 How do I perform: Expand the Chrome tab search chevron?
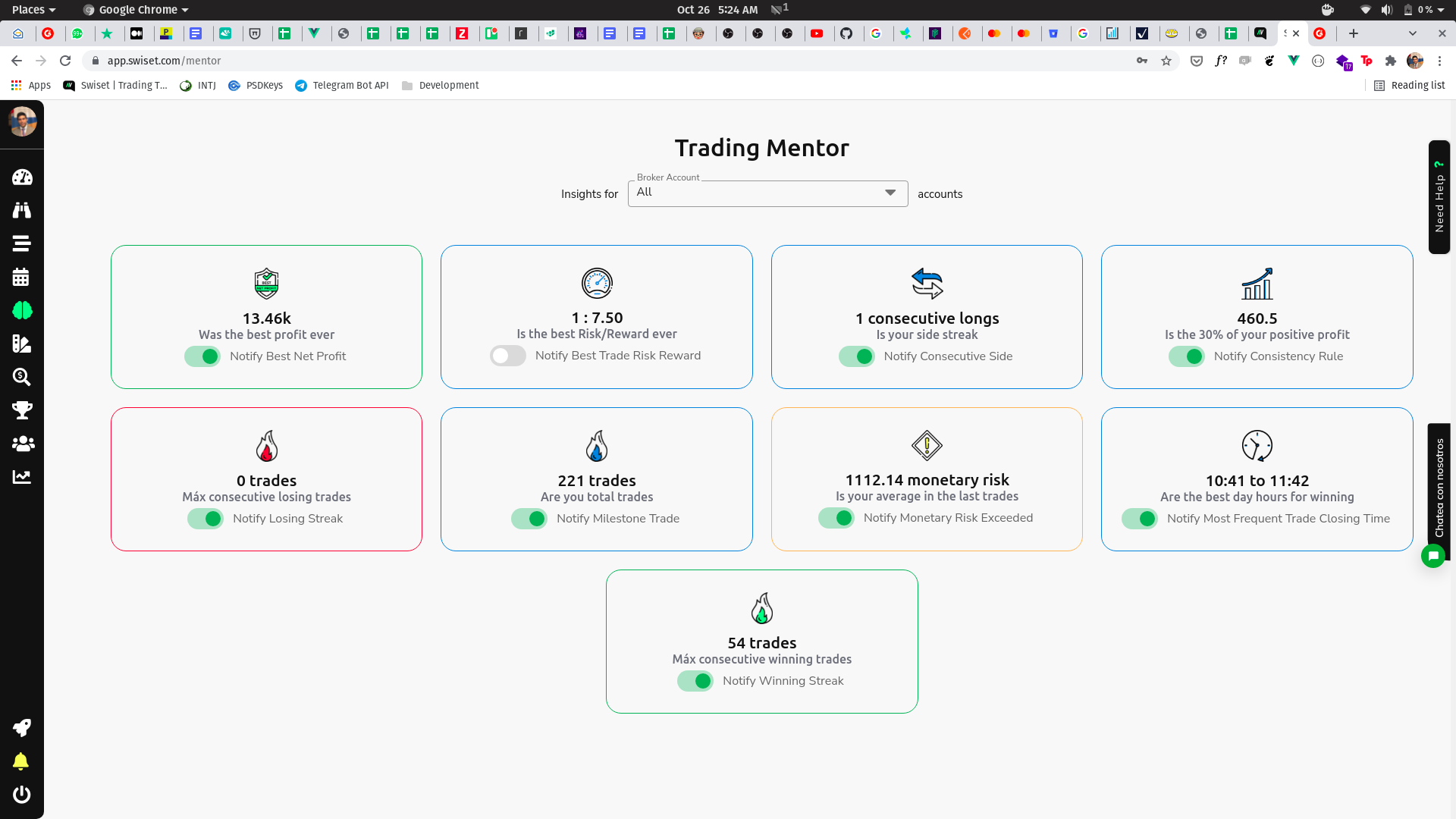tap(1412, 33)
